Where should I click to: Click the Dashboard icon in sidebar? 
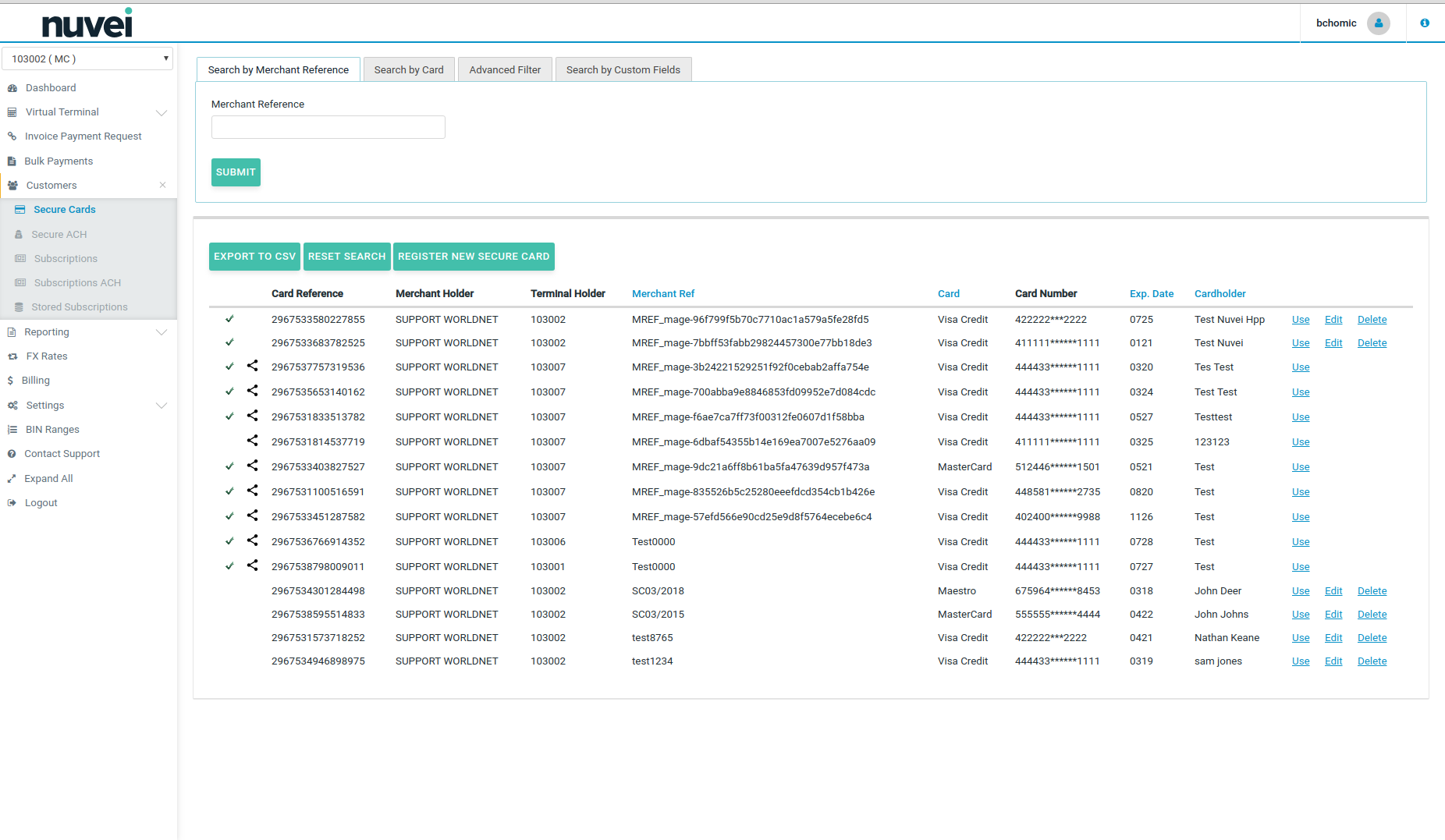tap(12, 88)
